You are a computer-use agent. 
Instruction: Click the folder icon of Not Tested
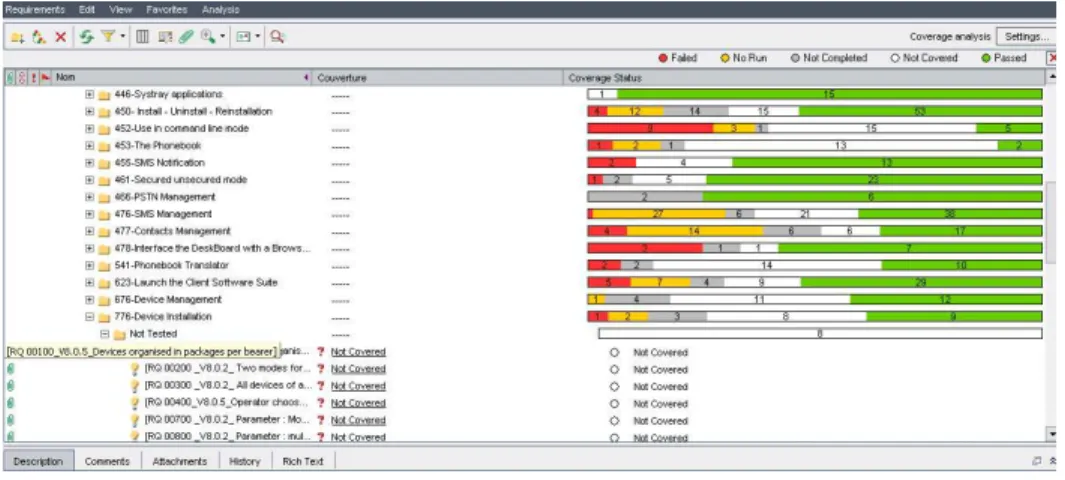point(120,334)
